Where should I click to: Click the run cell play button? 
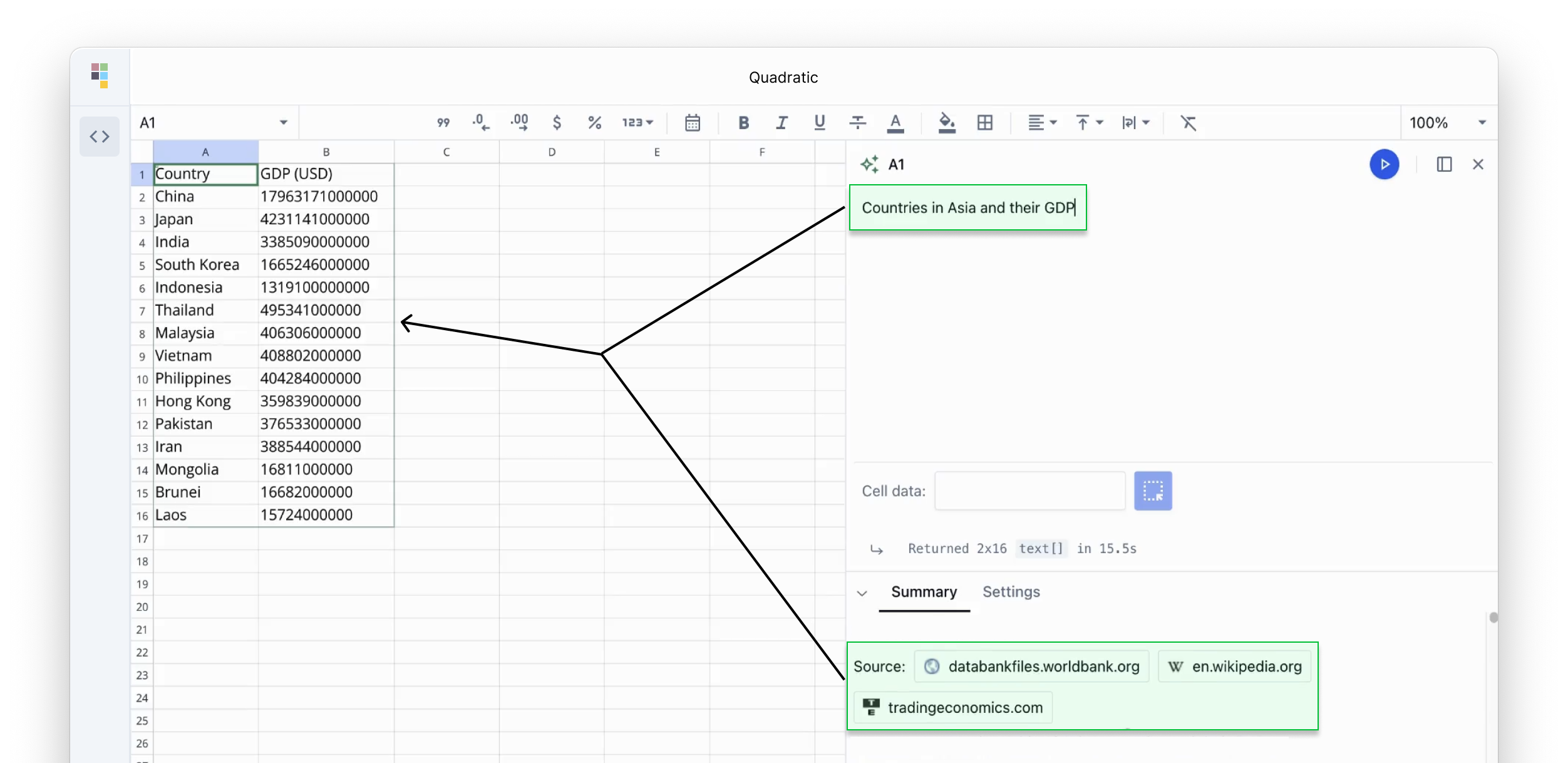pos(1385,163)
